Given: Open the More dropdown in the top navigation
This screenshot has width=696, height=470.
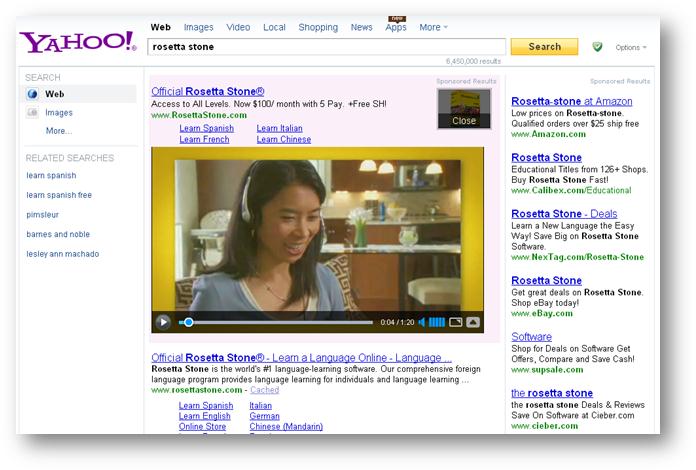Looking at the screenshot, I should coord(433,27).
